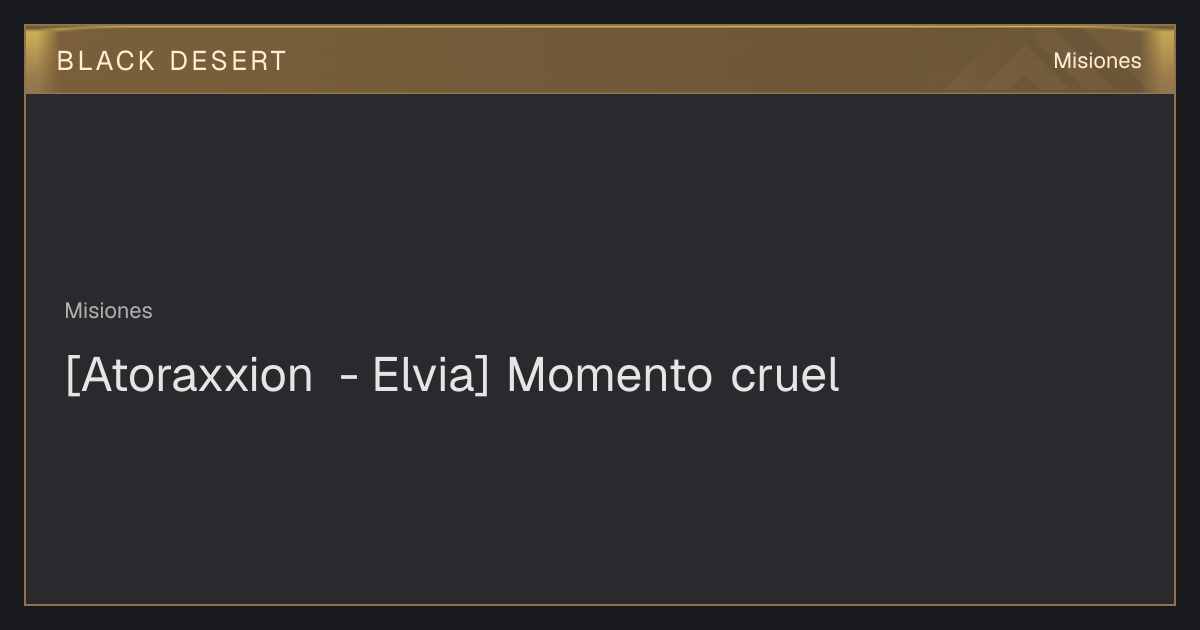
Task: Click the gold header banner center
Action: point(600,60)
